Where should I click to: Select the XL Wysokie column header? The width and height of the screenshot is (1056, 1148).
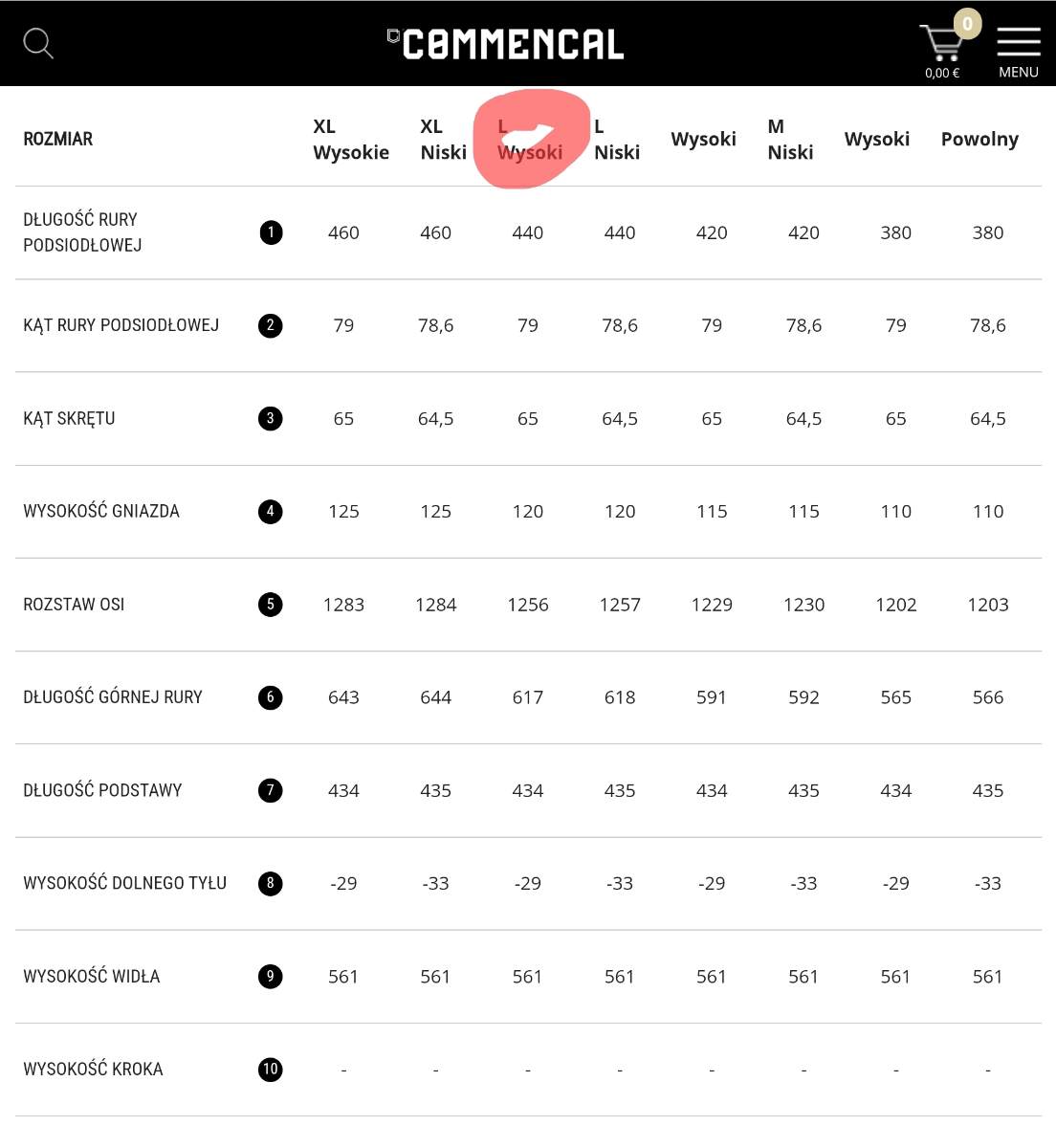tap(351, 140)
